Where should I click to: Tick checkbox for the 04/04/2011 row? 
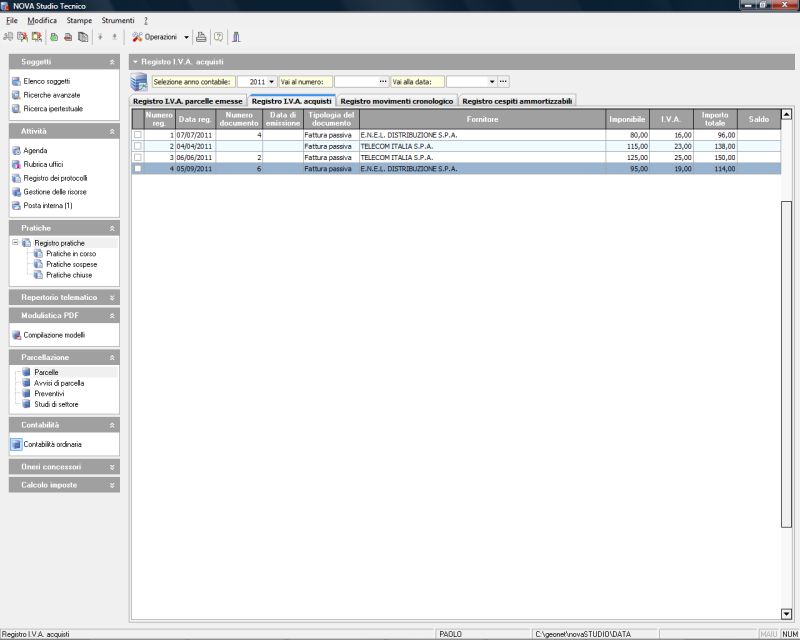(x=138, y=146)
